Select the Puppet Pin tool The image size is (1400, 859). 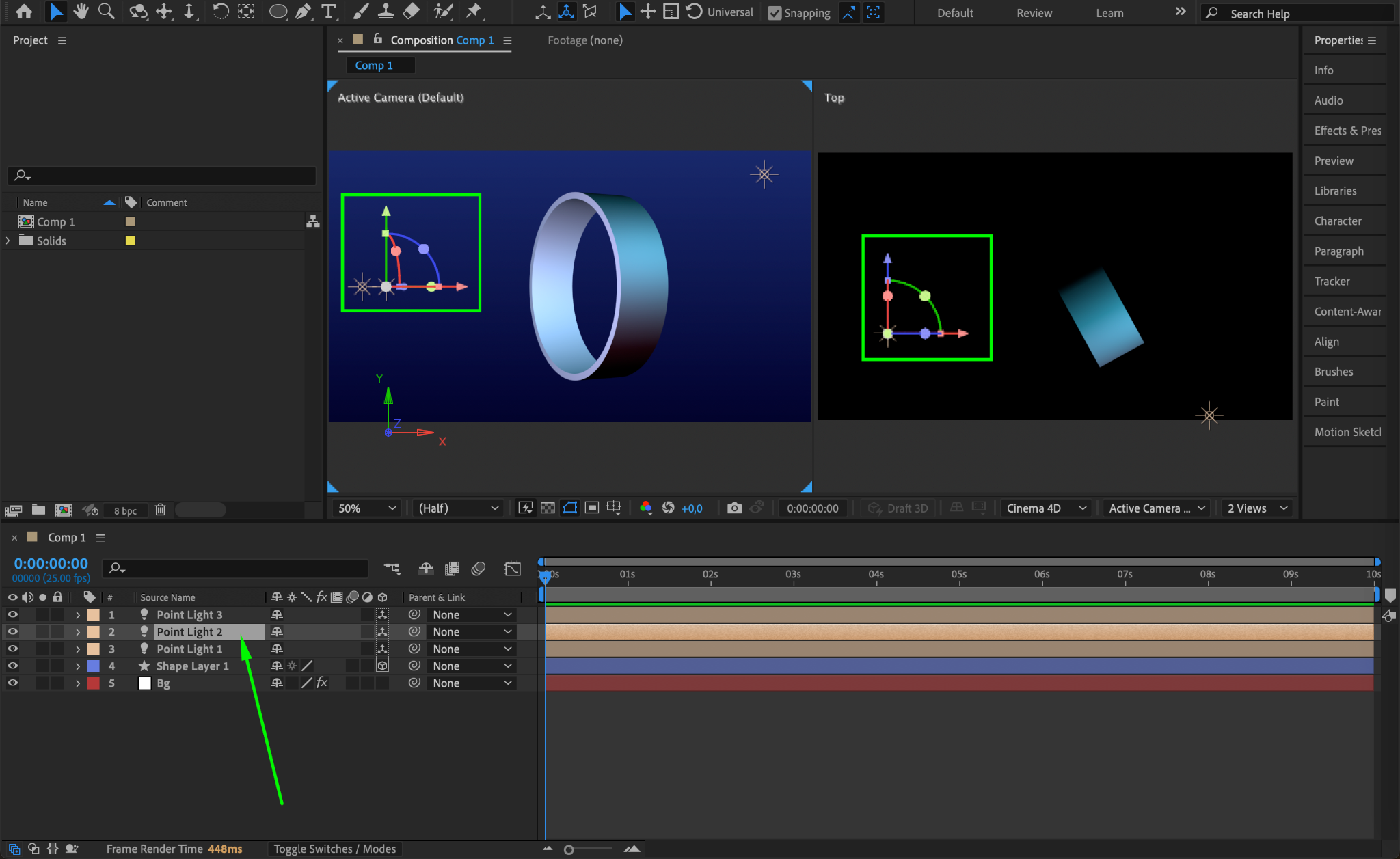(473, 12)
